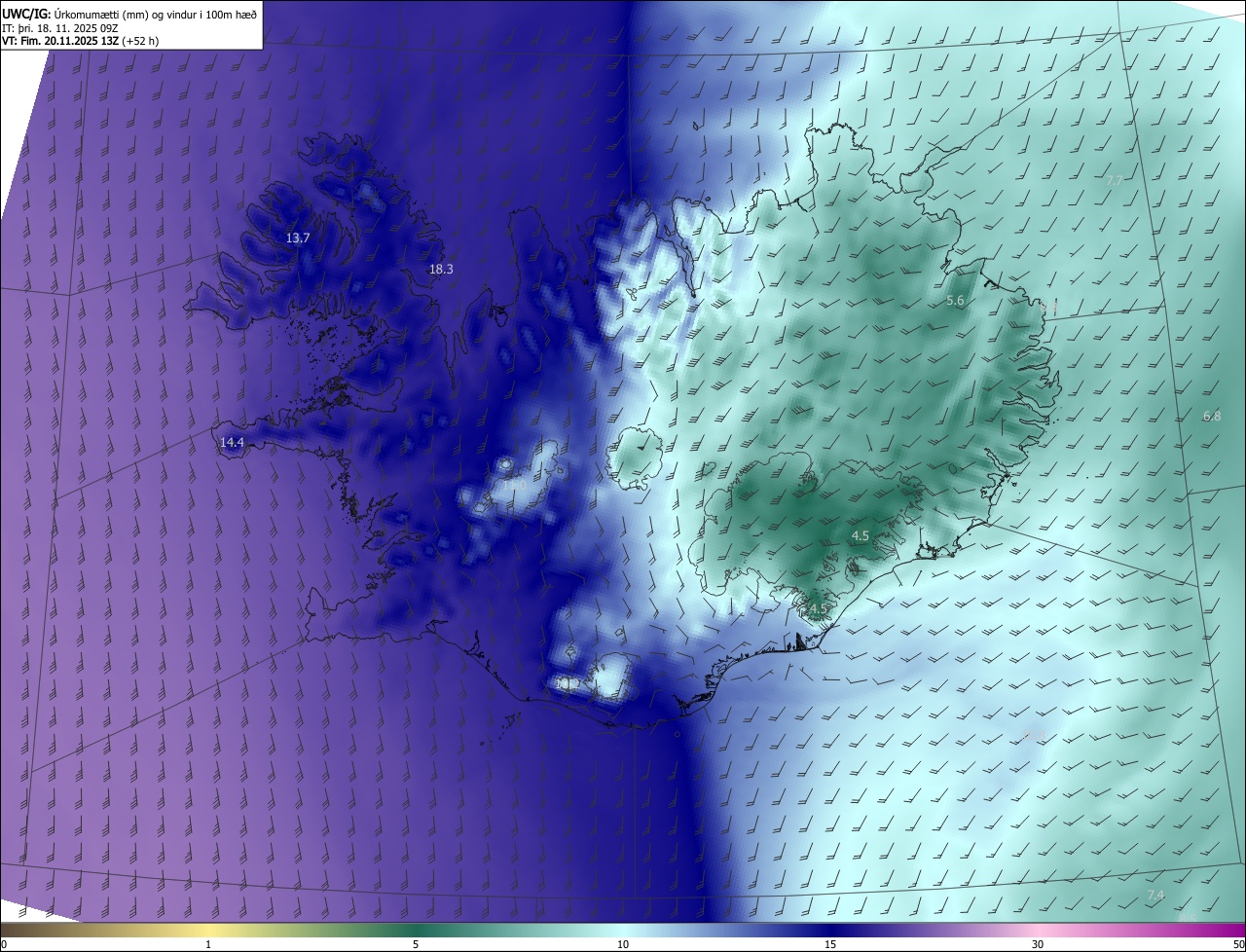Click the '30' tick on the color scale
This screenshot has width=1246, height=952.
click(1038, 944)
